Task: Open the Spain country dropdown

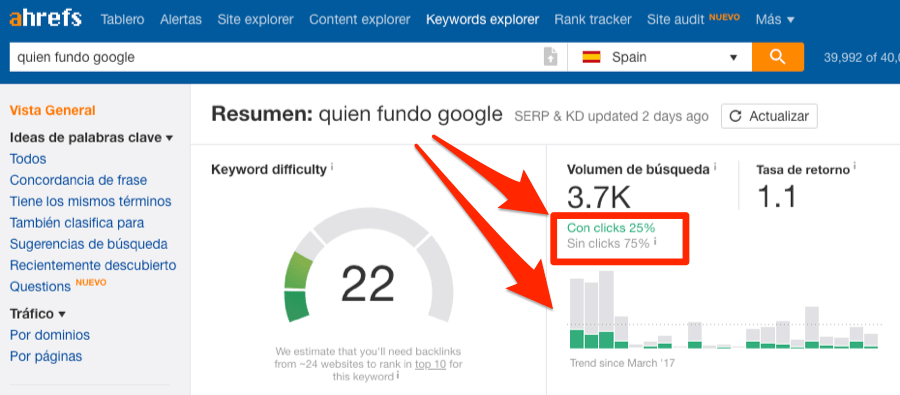Action: tap(660, 57)
